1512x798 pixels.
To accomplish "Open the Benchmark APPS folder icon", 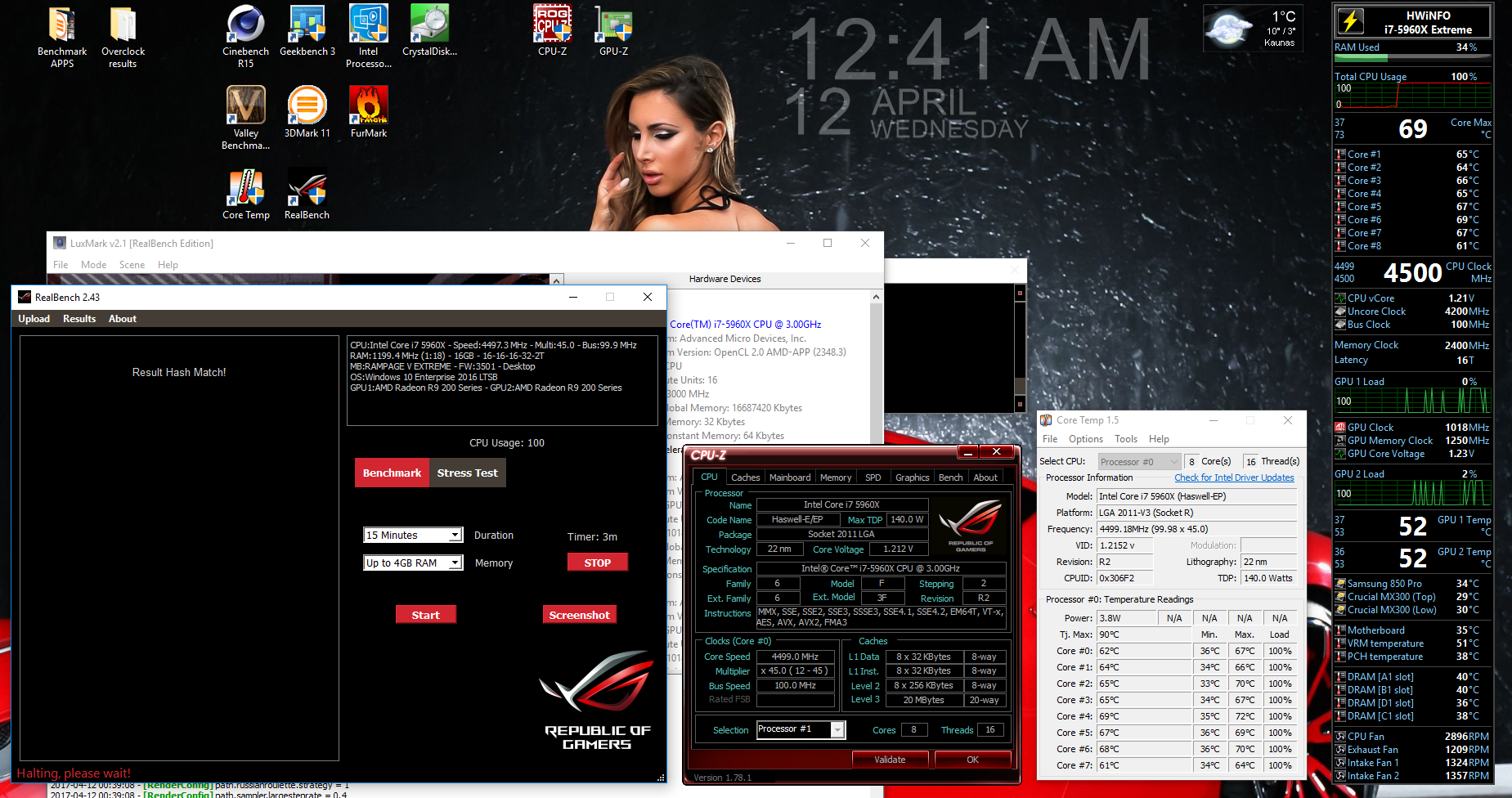I will 62,25.
